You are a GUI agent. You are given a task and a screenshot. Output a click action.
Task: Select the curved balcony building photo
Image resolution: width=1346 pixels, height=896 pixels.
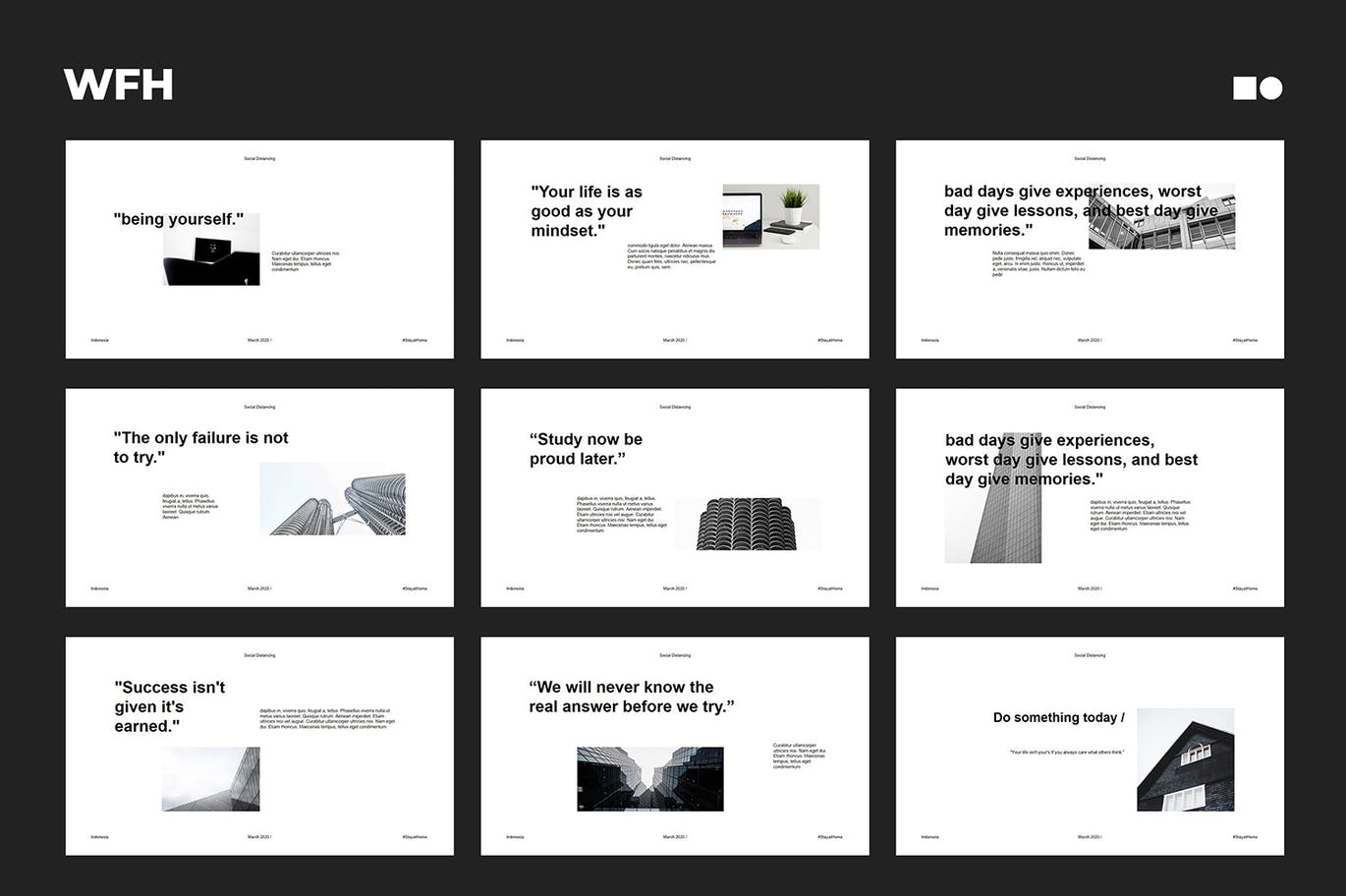pyautogui.click(x=747, y=524)
